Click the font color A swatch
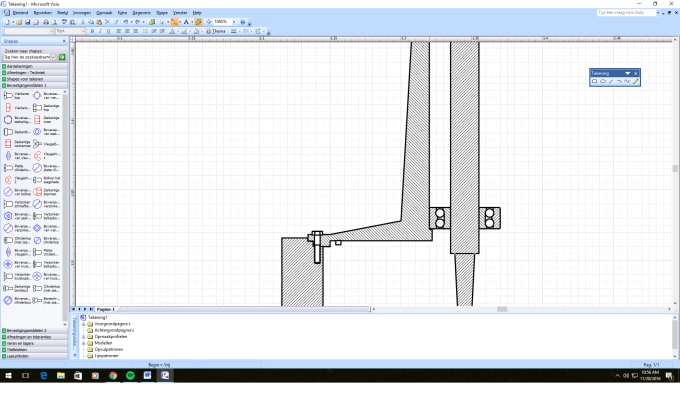 172,31
